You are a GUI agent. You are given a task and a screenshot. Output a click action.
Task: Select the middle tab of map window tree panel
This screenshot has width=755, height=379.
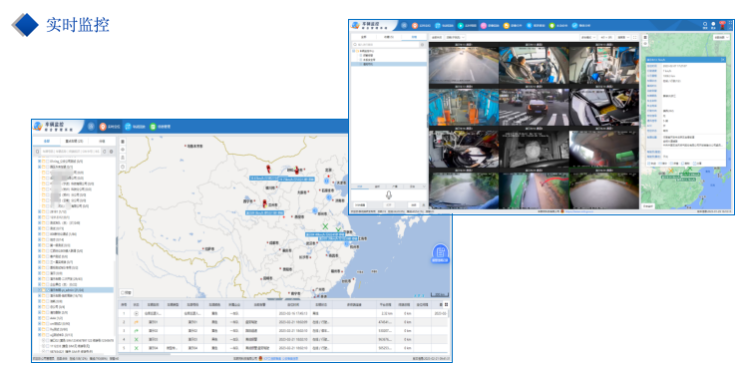coord(74,141)
